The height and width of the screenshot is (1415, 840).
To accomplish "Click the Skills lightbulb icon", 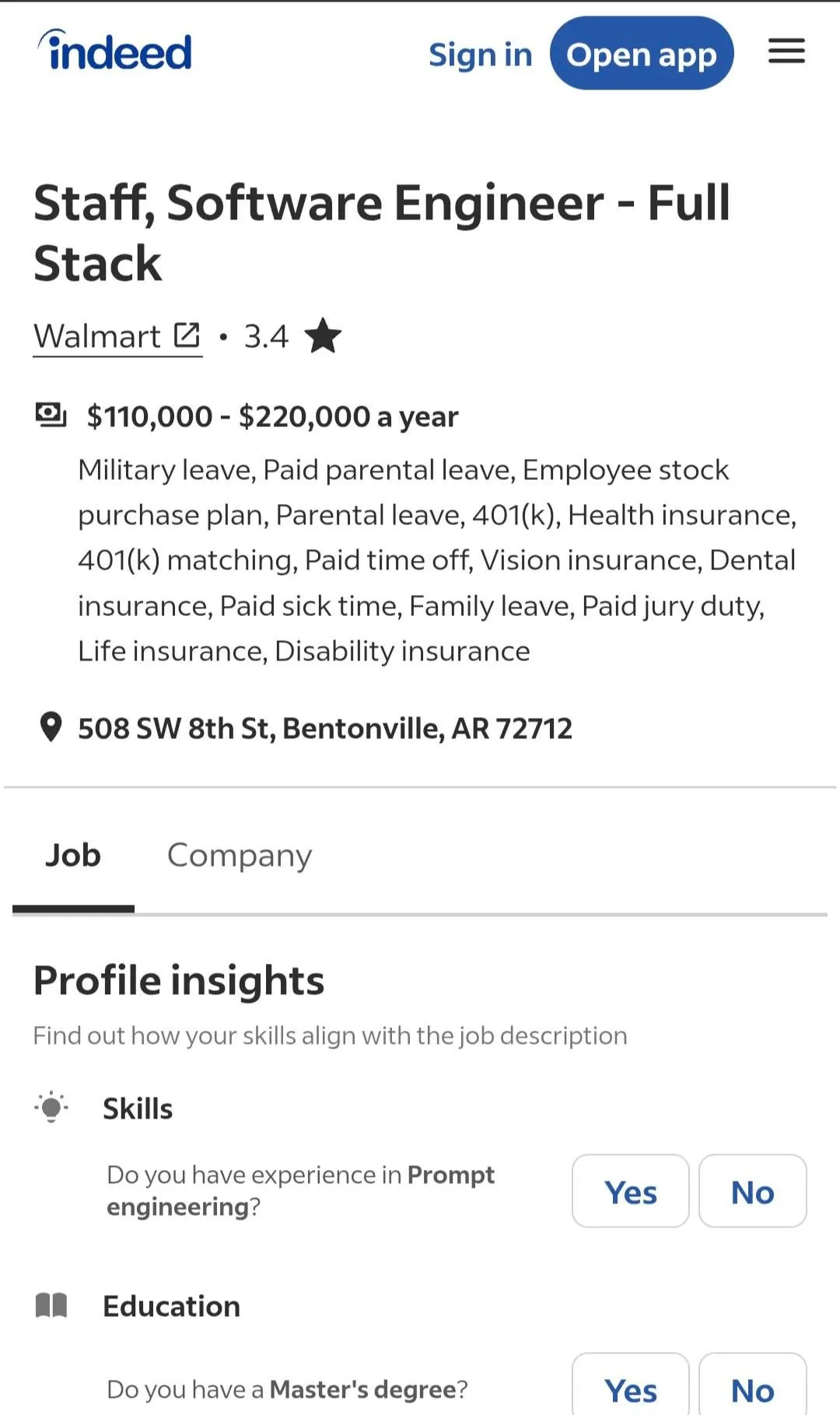I will click(51, 1107).
